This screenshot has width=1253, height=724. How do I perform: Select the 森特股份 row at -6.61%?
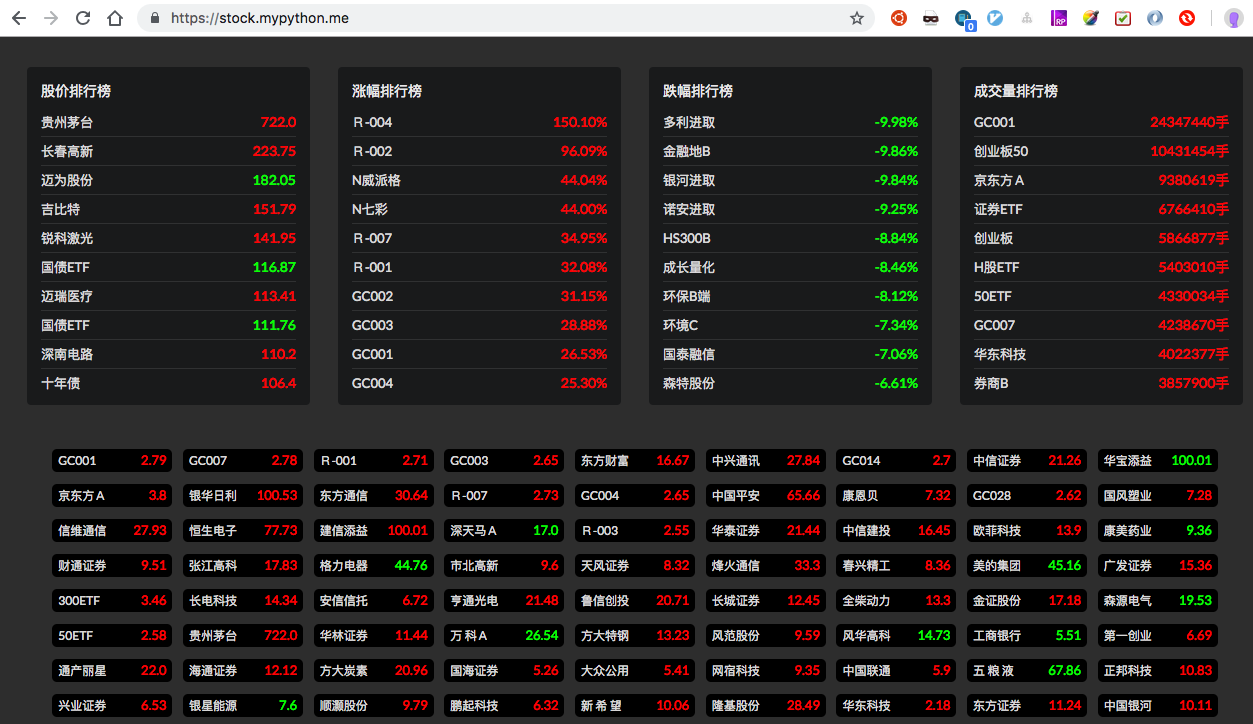(x=790, y=383)
